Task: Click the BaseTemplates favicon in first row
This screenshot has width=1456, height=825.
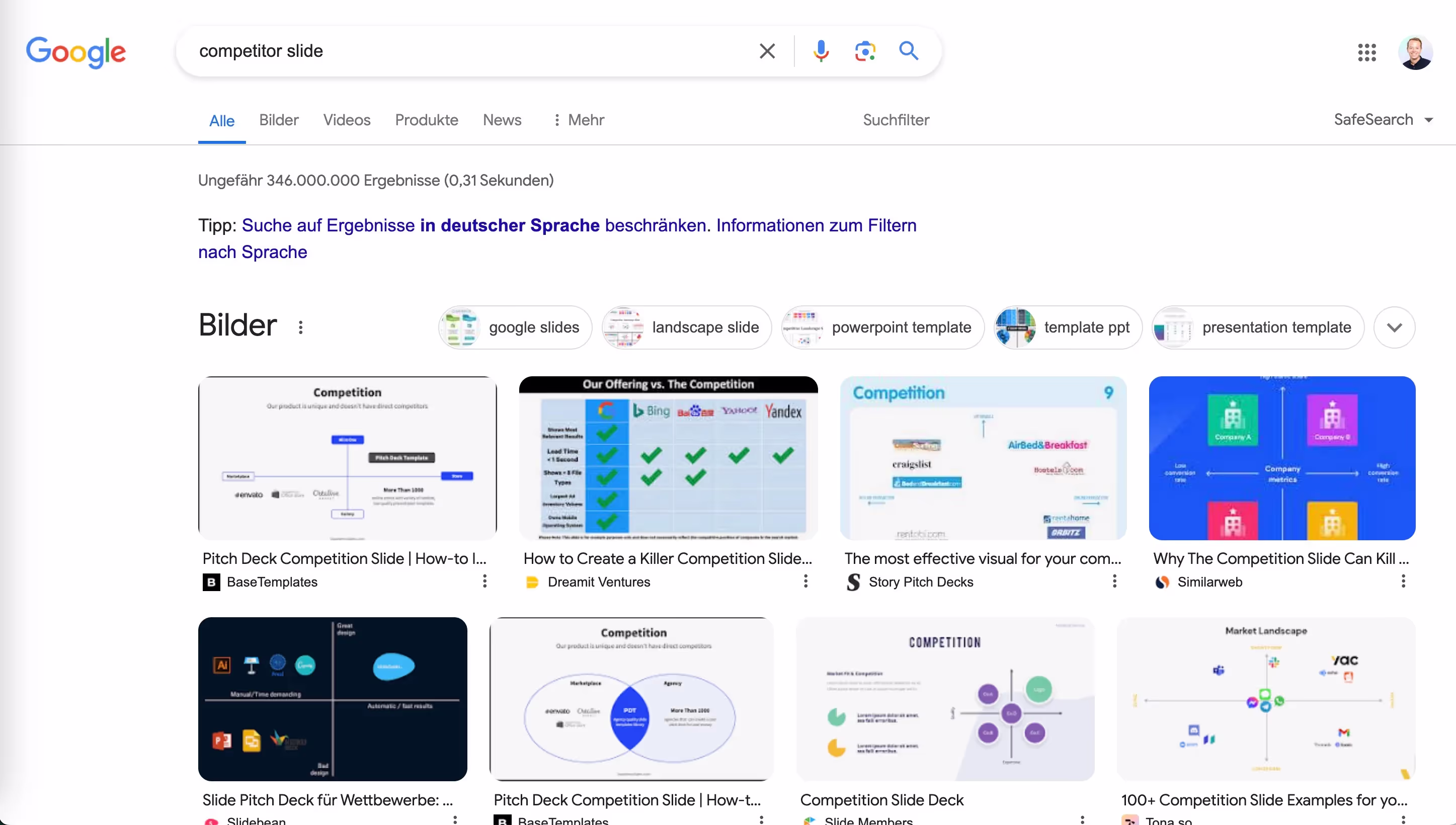Action: 211,582
